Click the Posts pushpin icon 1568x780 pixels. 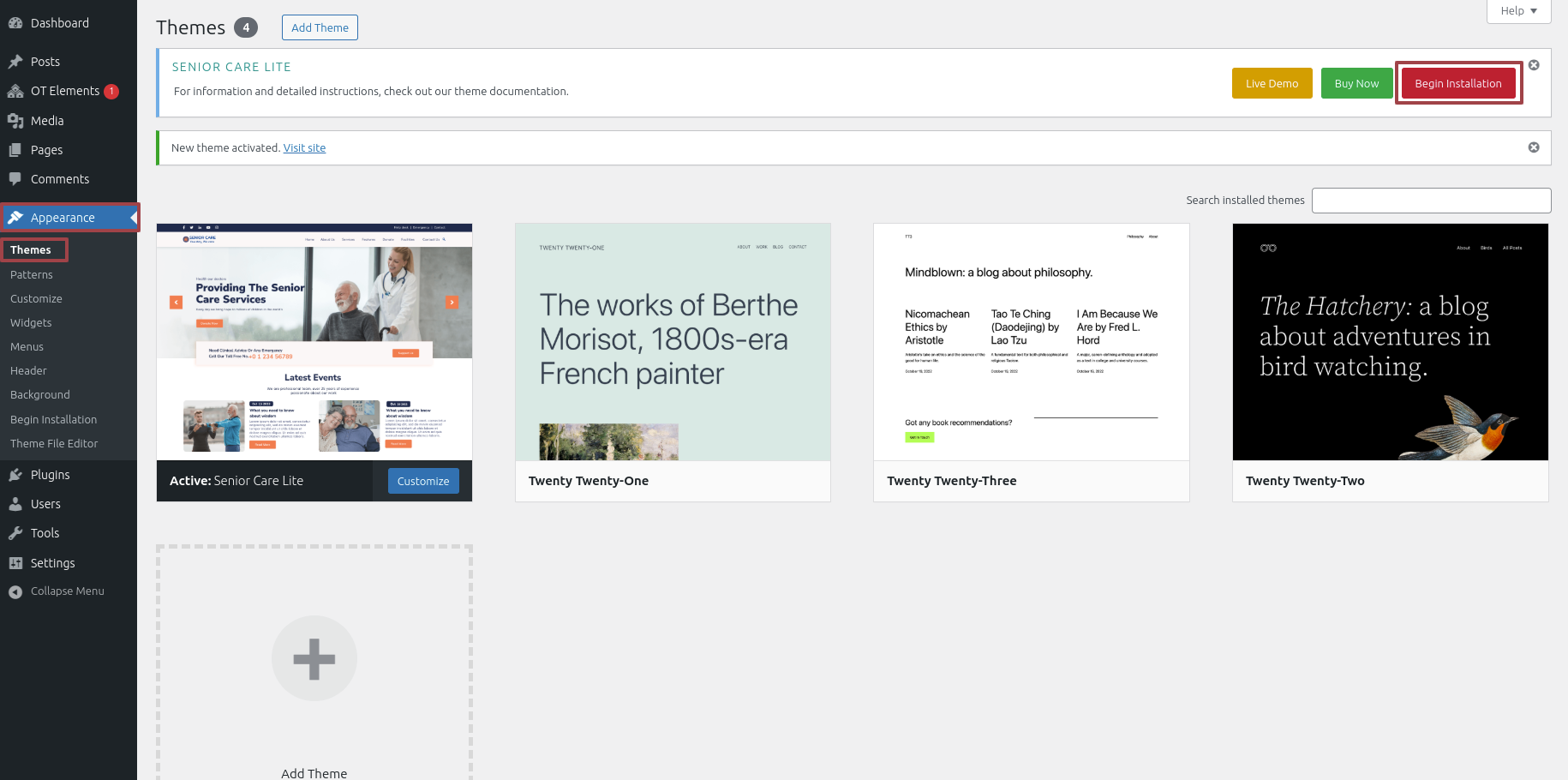pos(15,62)
